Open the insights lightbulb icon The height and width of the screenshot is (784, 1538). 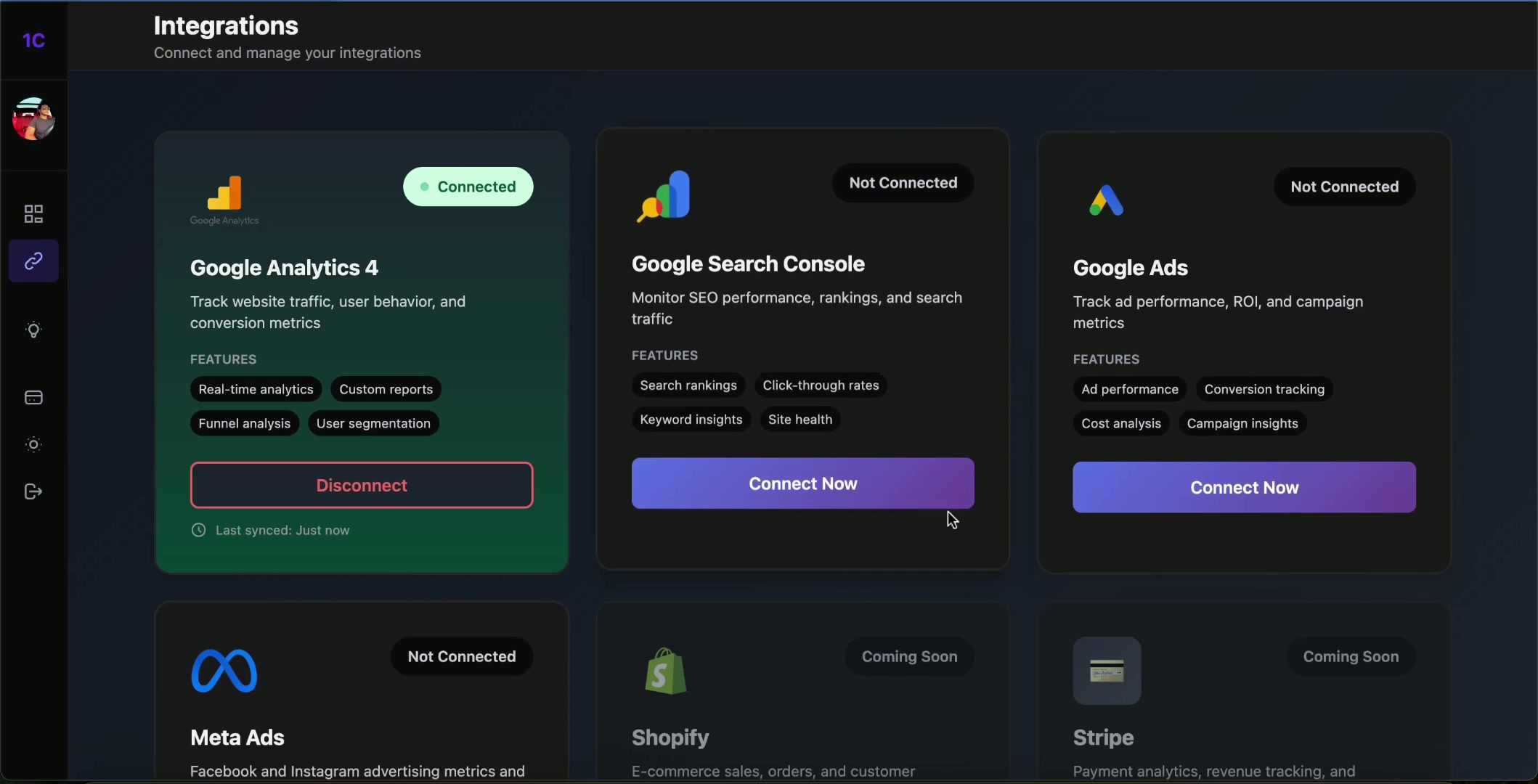click(x=33, y=330)
